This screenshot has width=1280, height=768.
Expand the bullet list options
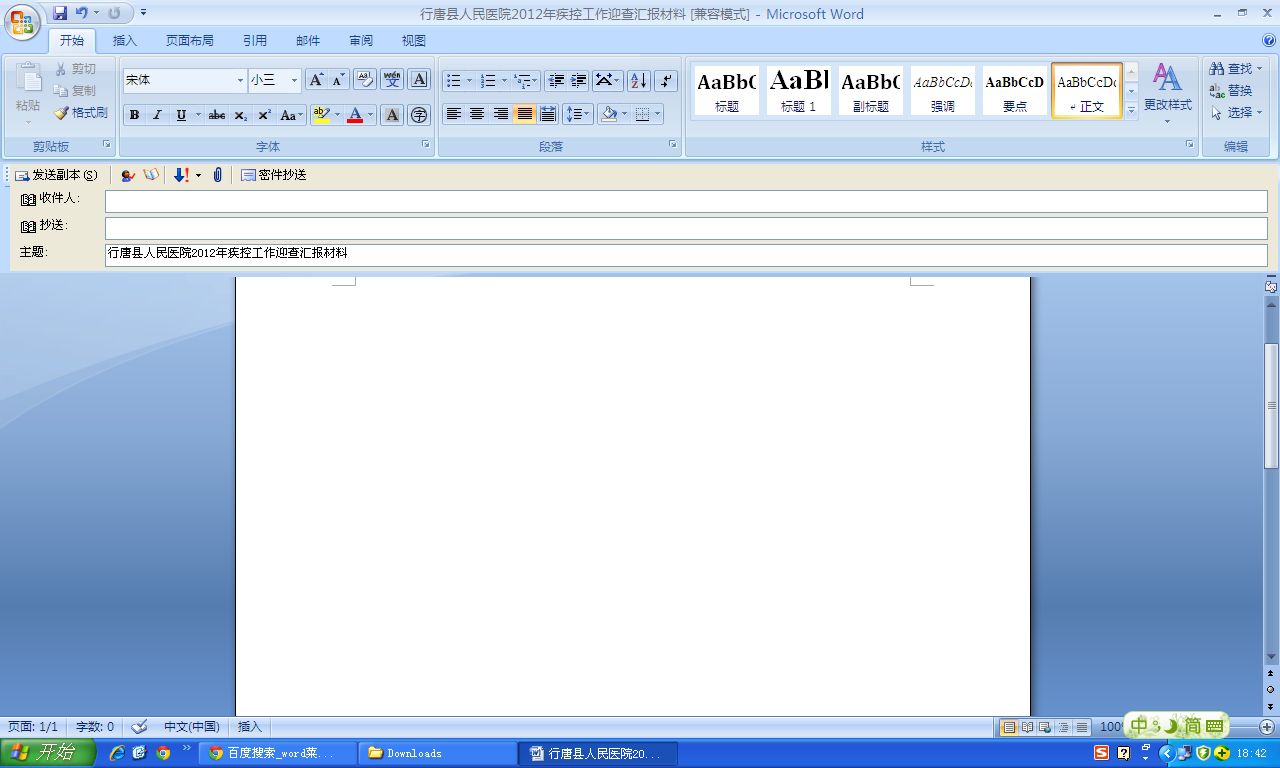coord(469,80)
